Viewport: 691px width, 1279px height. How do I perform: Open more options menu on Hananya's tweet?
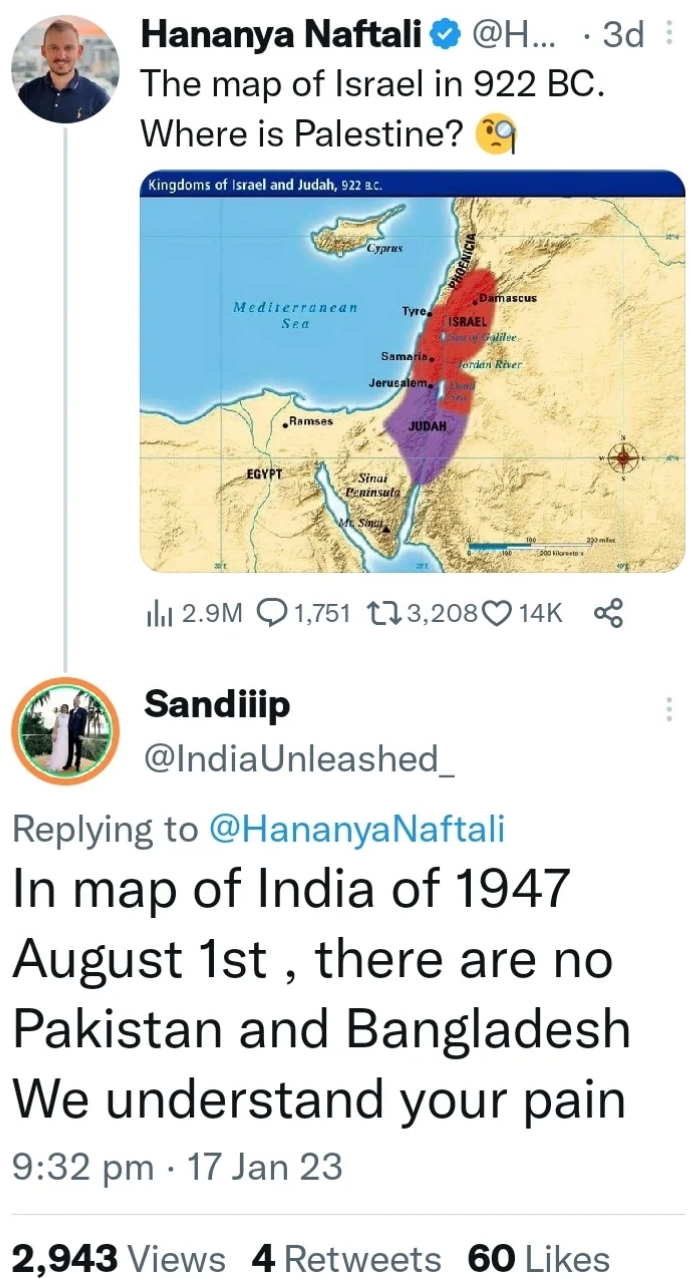(668, 36)
